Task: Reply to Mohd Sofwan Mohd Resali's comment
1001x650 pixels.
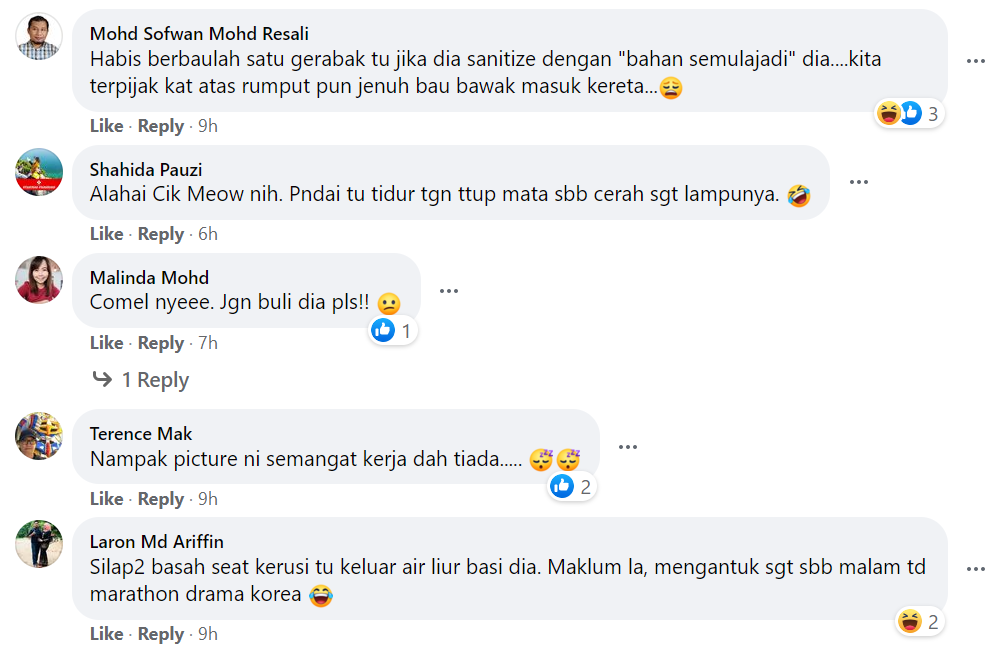Action: tap(161, 126)
